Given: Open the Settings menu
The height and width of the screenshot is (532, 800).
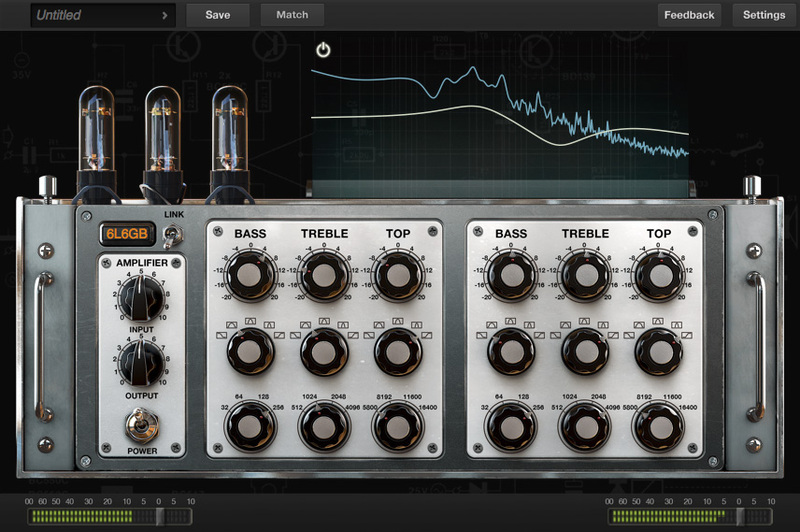Looking at the screenshot, I should click(x=764, y=15).
